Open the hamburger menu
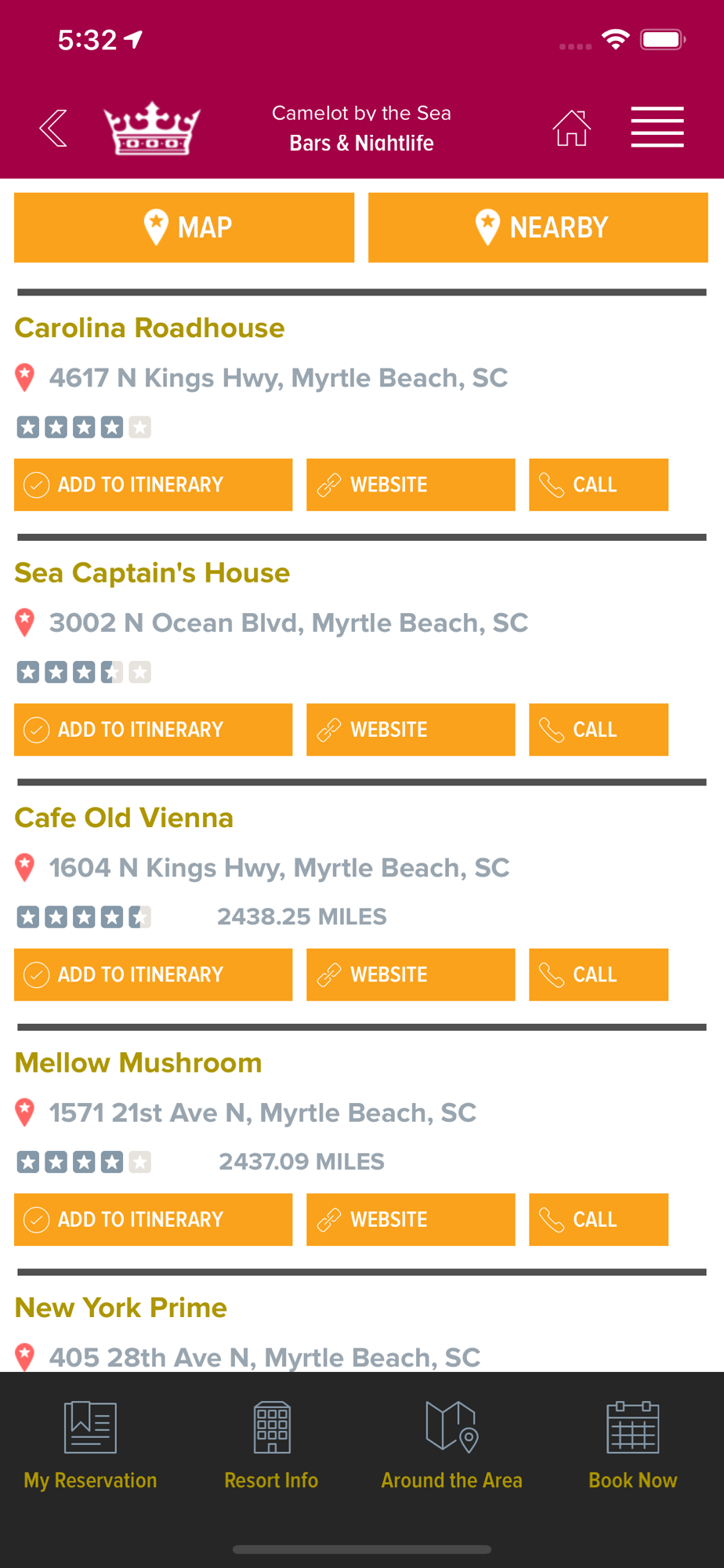 [x=657, y=127]
